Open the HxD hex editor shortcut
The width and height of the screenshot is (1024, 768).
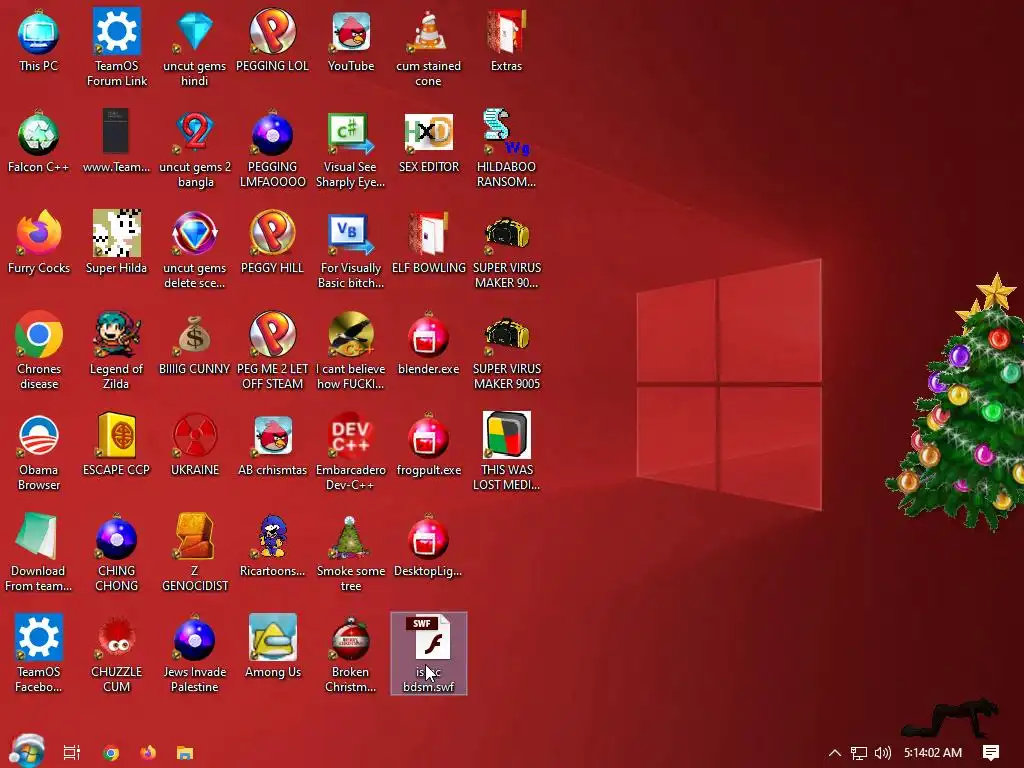coord(428,142)
